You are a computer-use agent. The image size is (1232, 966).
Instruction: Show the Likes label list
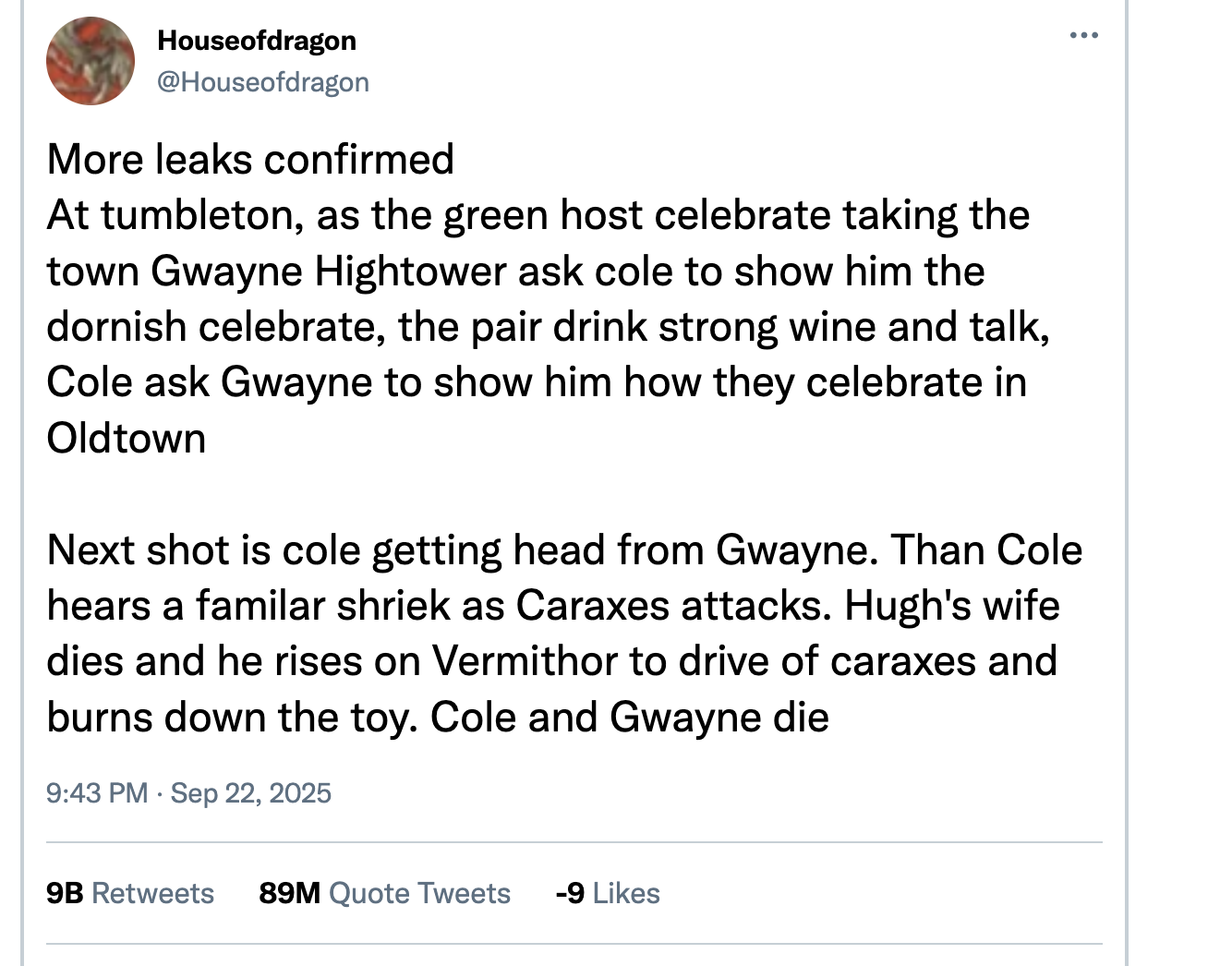626,893
